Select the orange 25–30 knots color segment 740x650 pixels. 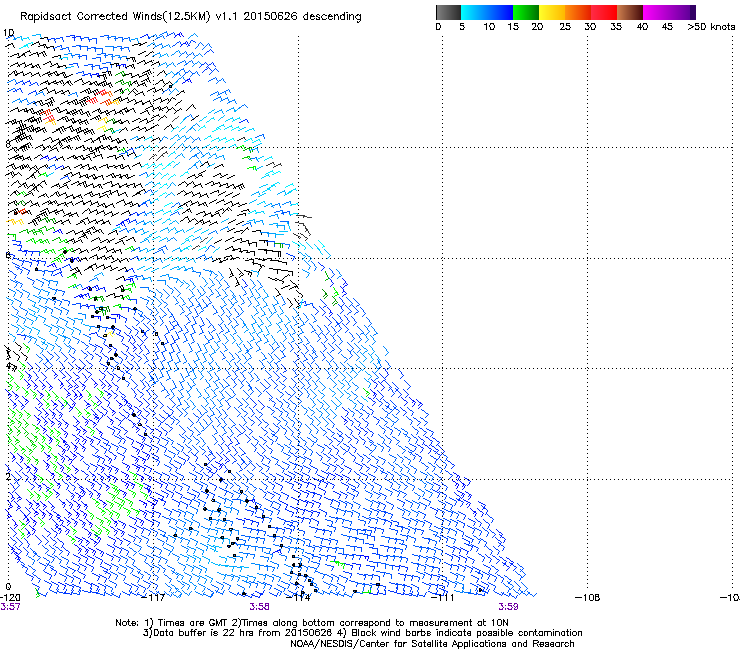(x=578, y=12)
